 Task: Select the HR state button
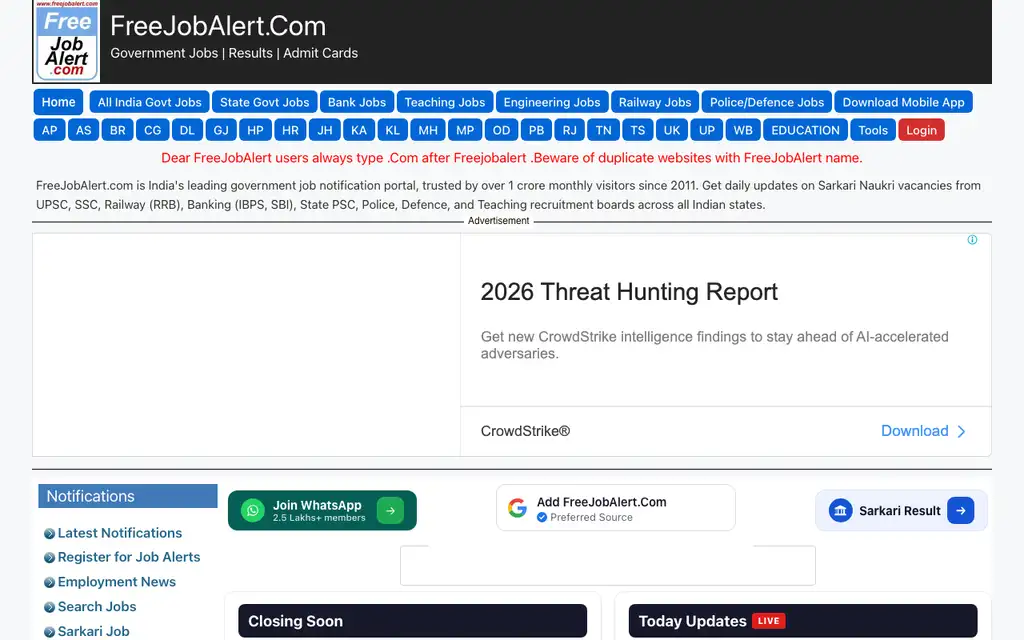(291, 130)
